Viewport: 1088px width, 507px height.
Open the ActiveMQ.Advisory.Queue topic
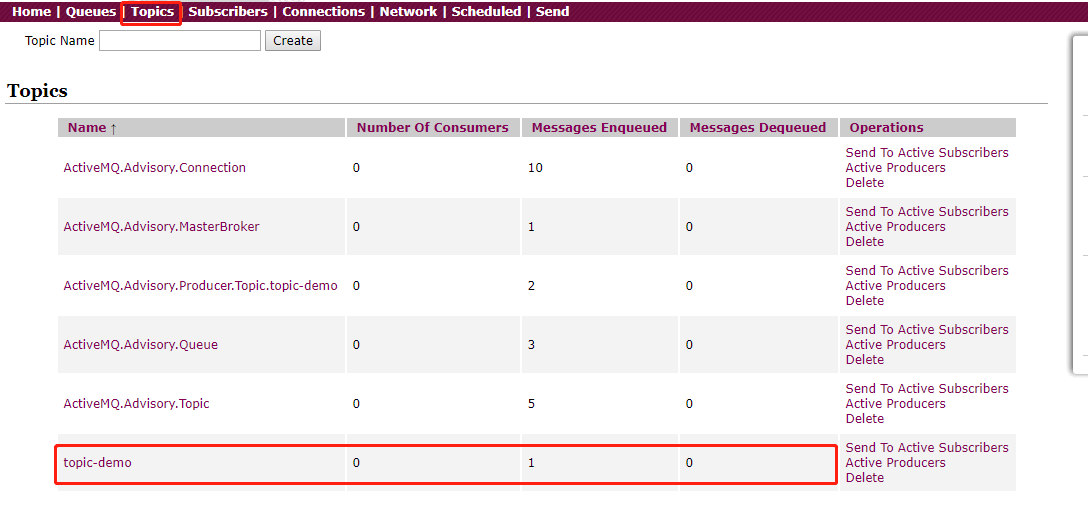[141, 345]
